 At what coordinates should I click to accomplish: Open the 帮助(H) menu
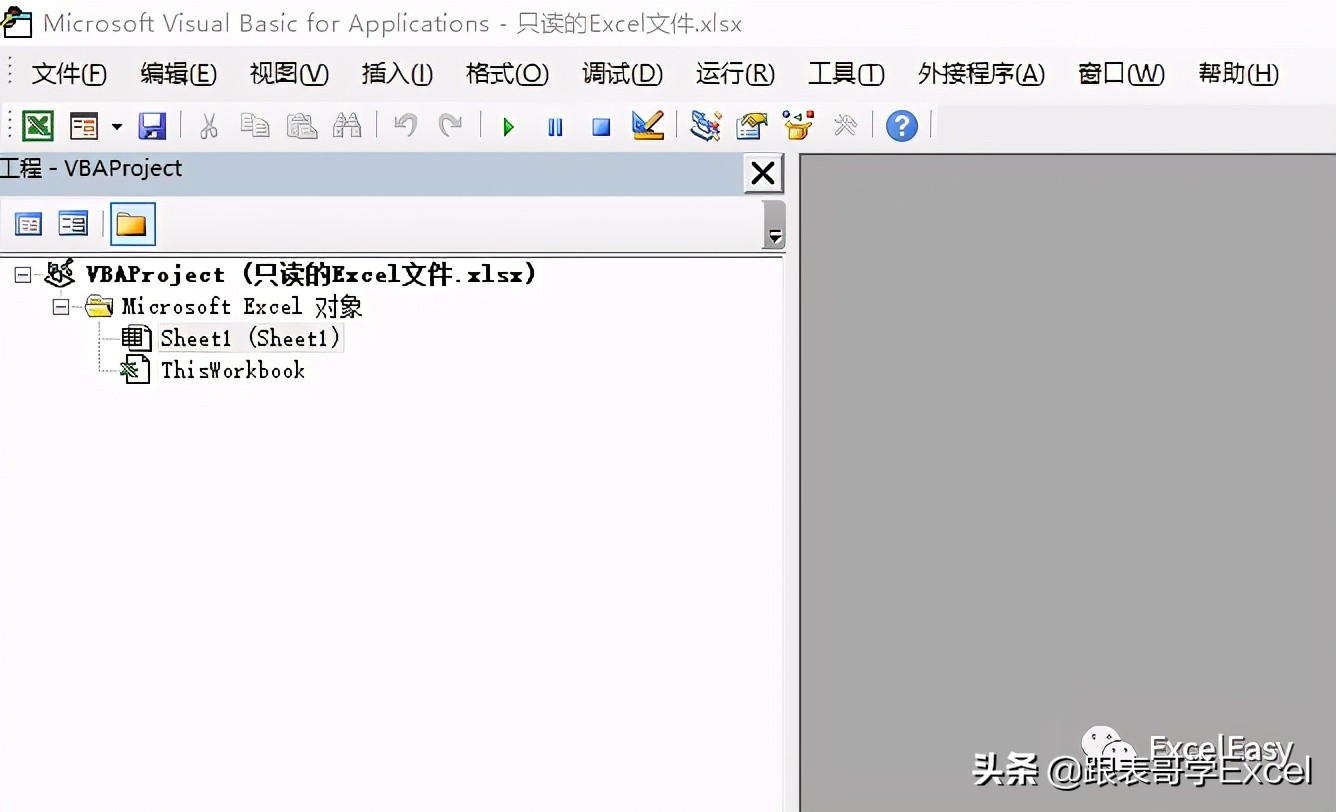pyautogui.click(x=1238, y=74)
